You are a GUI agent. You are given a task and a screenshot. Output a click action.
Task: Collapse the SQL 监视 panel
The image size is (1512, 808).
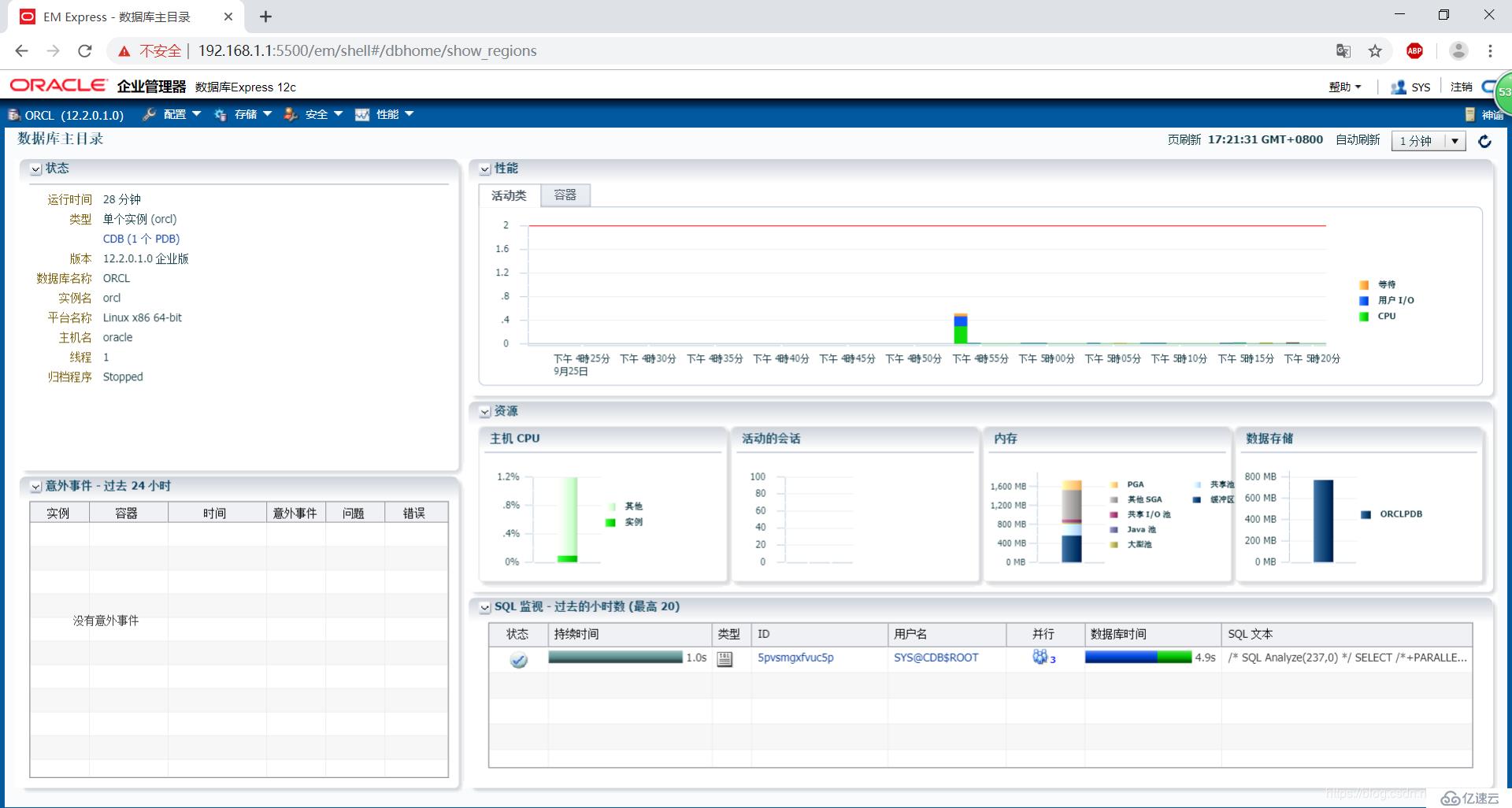[x=485, y=607]
